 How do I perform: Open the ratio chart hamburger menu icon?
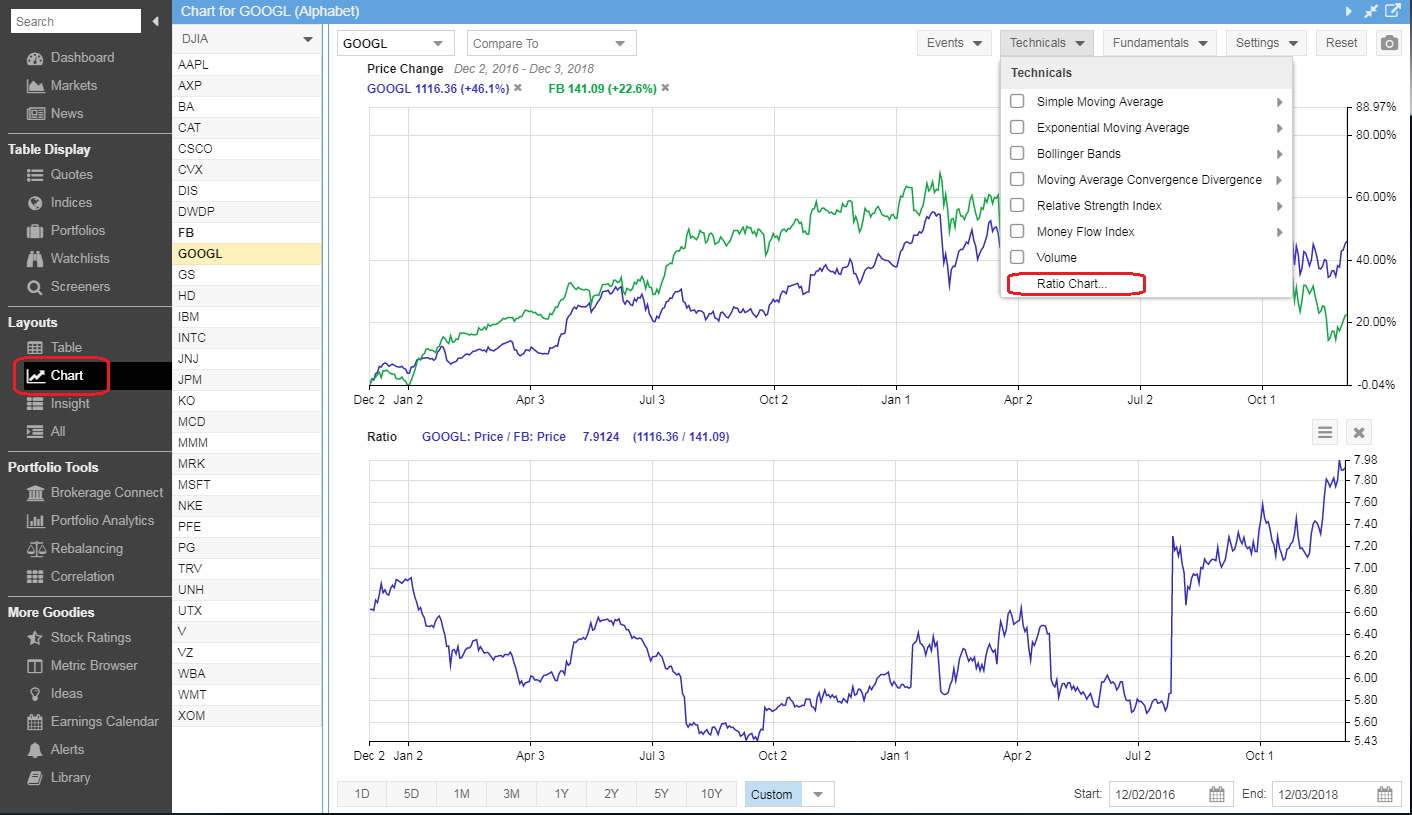coord(1325,433)
